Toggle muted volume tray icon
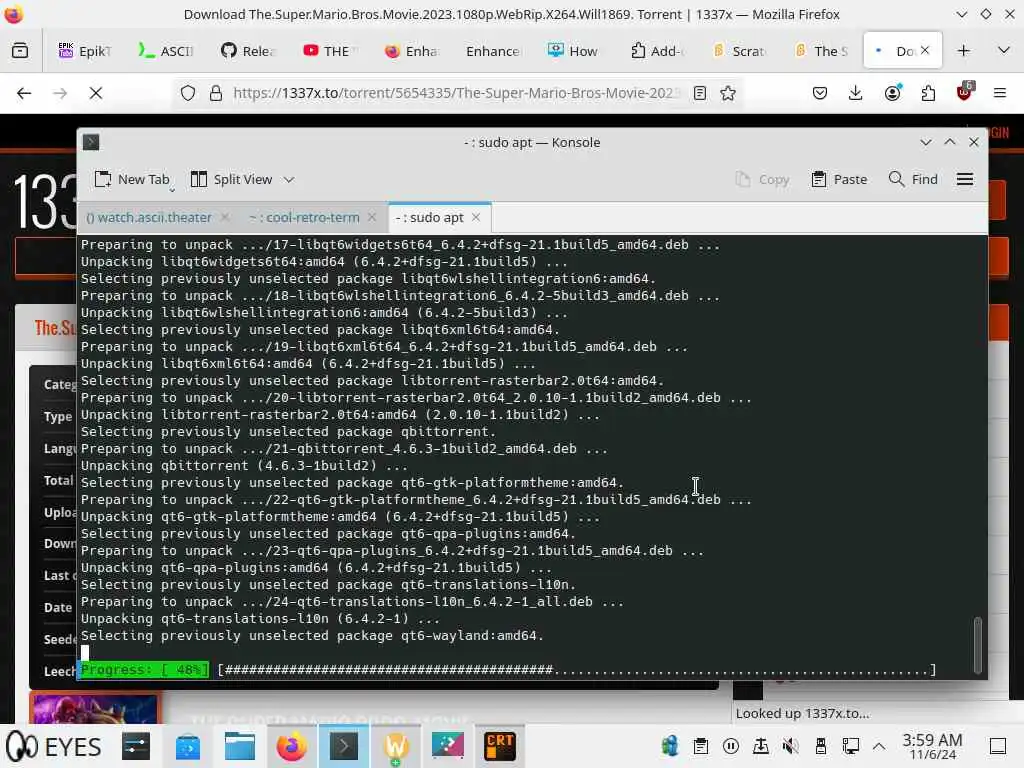1024x768 pixels. 790,746
